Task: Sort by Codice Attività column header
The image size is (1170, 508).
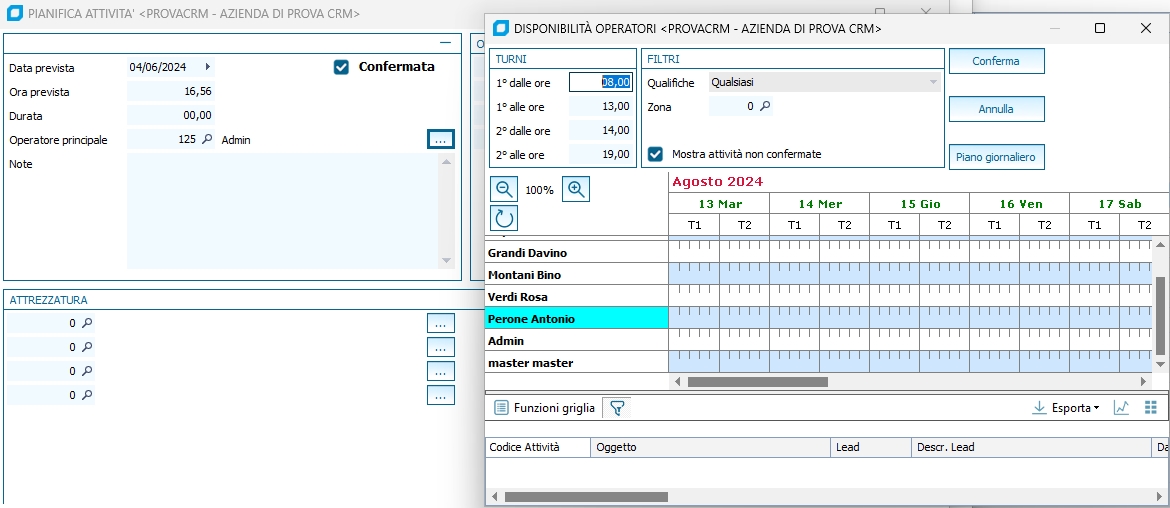Action: (537, 447)
